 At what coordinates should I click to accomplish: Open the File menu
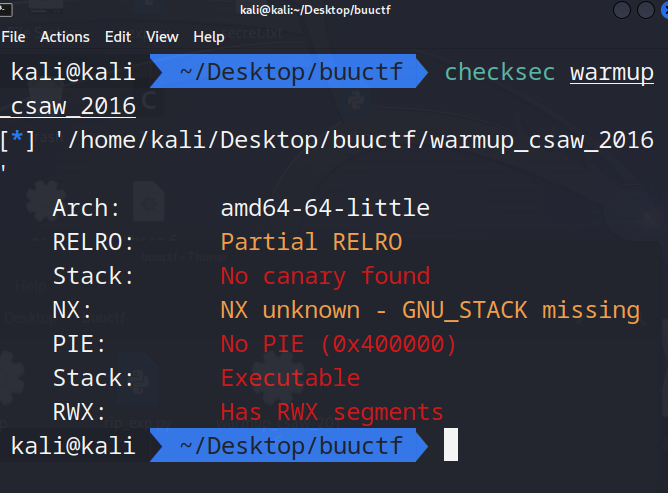13,36
